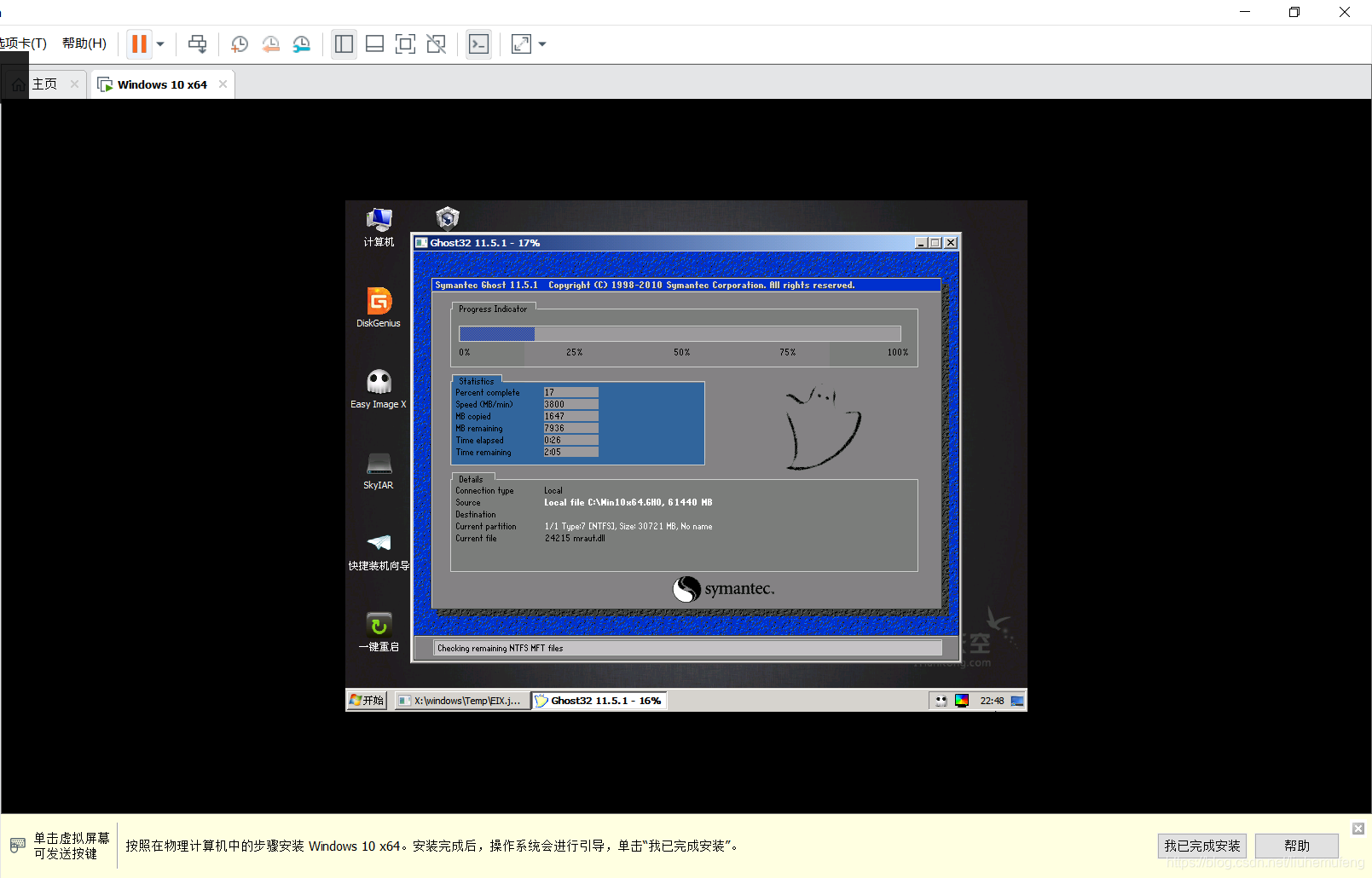
Task: Click the keyboard icon in hint bar
Action: (x=18, y=845)
